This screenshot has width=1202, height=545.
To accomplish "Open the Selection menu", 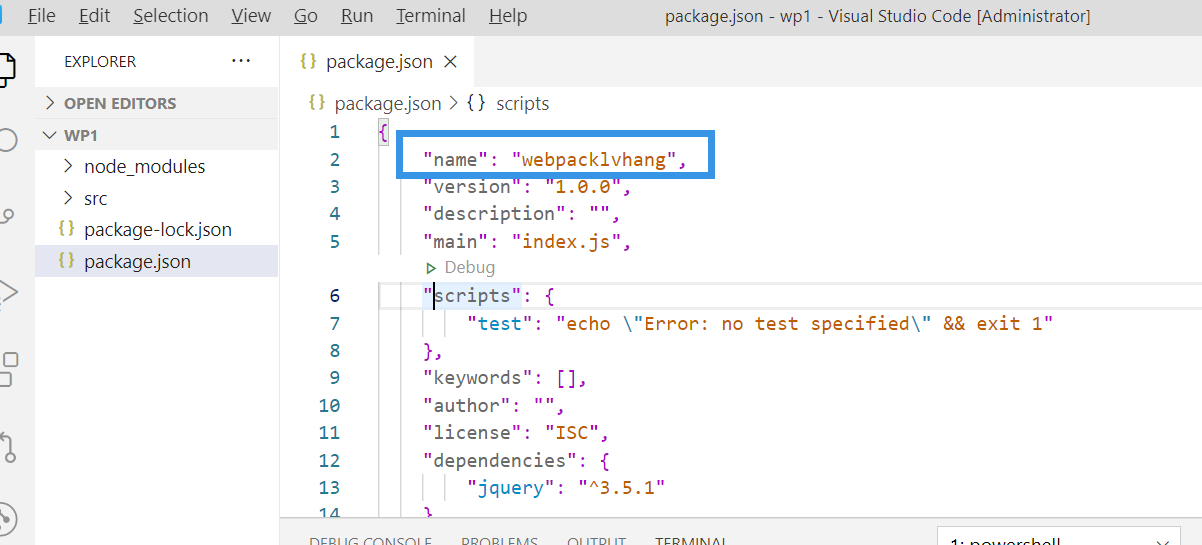I will click(171, 16).
